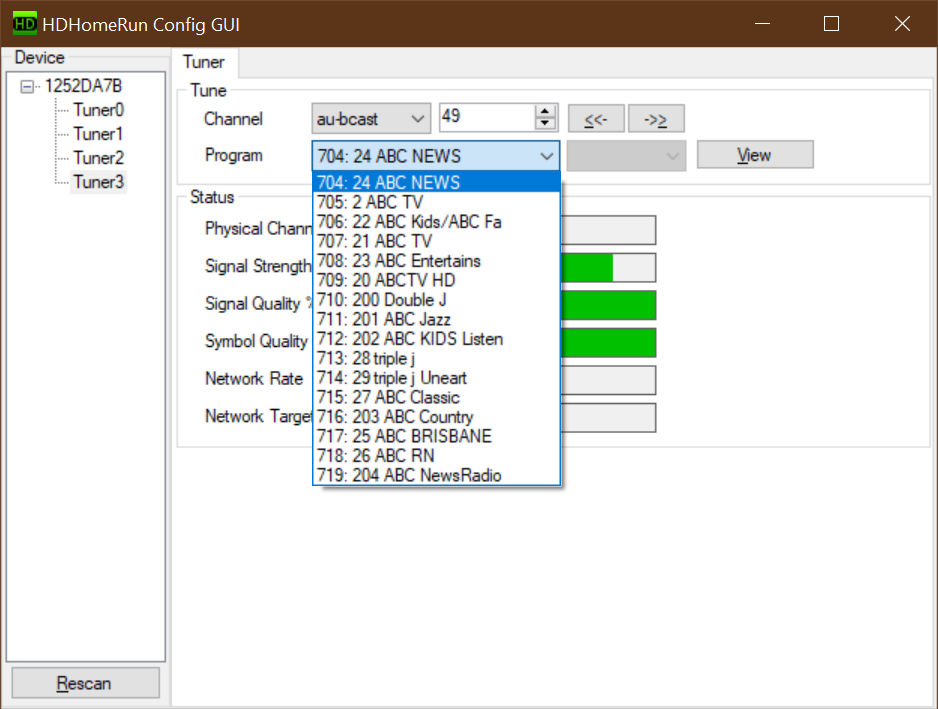Choose 705: 2 ABC TV program

coord(436,202)
